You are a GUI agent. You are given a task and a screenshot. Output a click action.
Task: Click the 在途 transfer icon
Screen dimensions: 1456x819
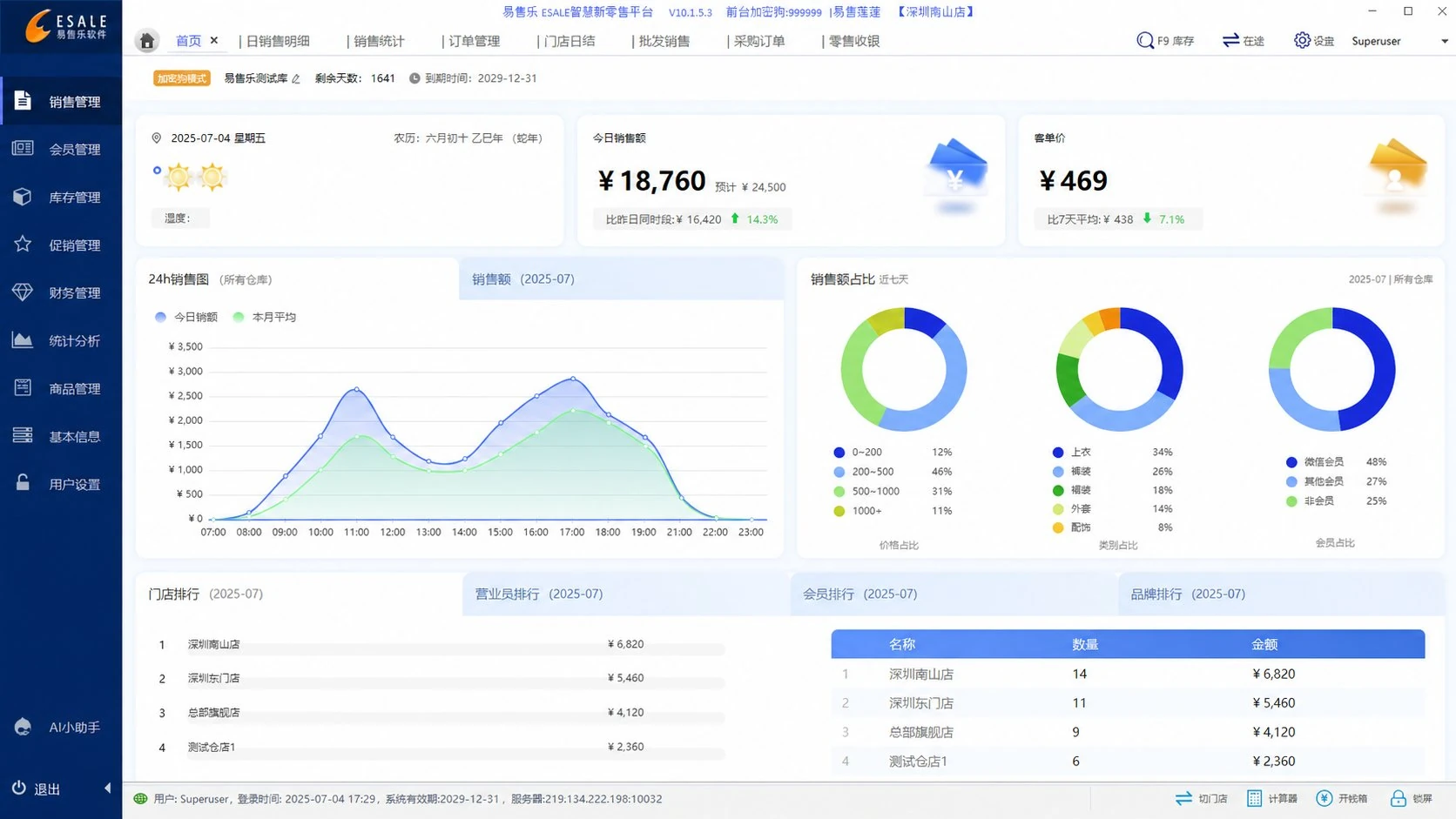[1243, 41]
